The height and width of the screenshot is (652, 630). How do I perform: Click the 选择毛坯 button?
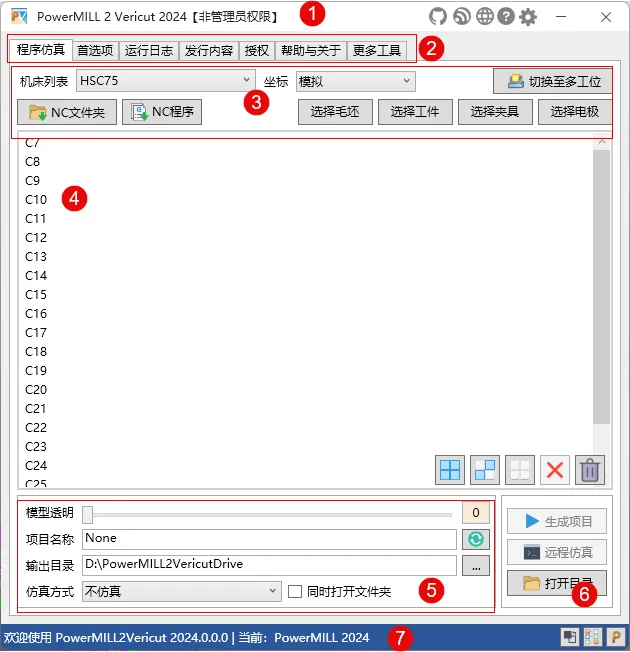[335, 112]
